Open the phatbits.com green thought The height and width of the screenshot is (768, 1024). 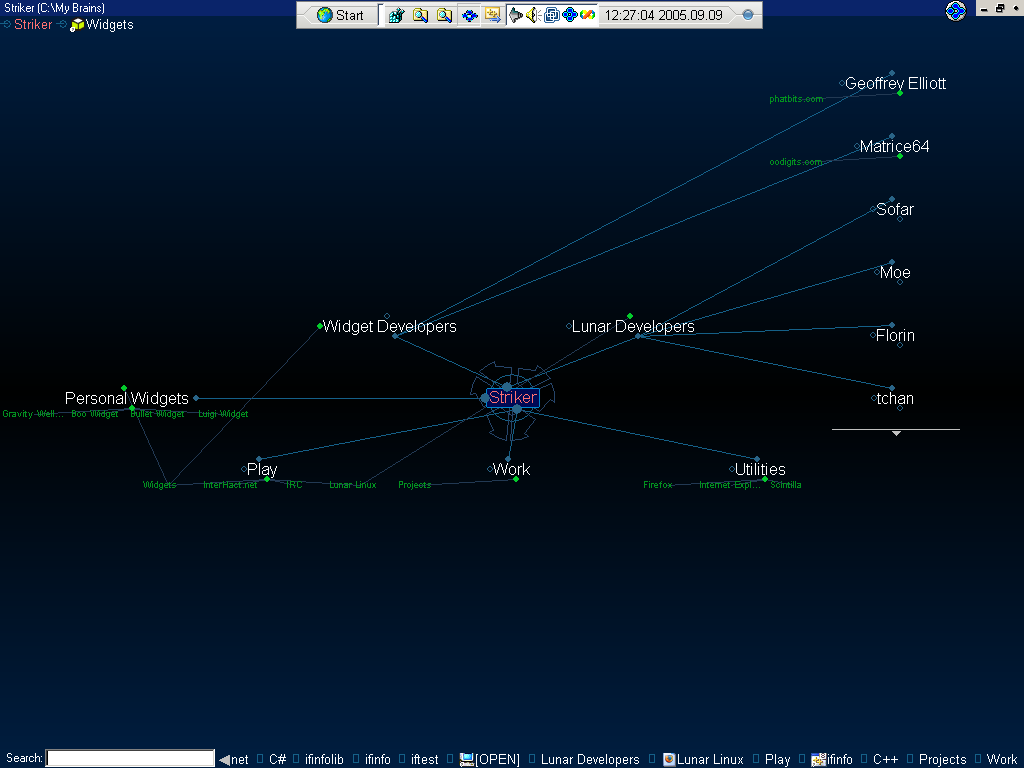[796, 99]
